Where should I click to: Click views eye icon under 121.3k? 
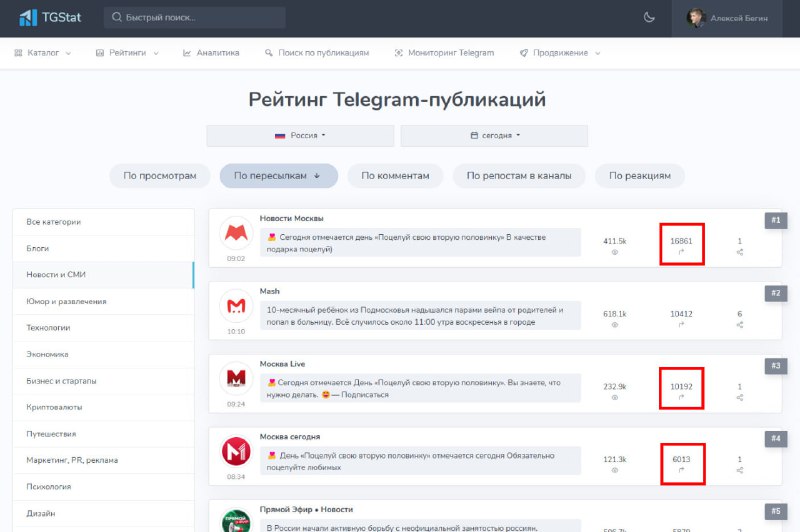pyautogui.click(x=615, y=470)
